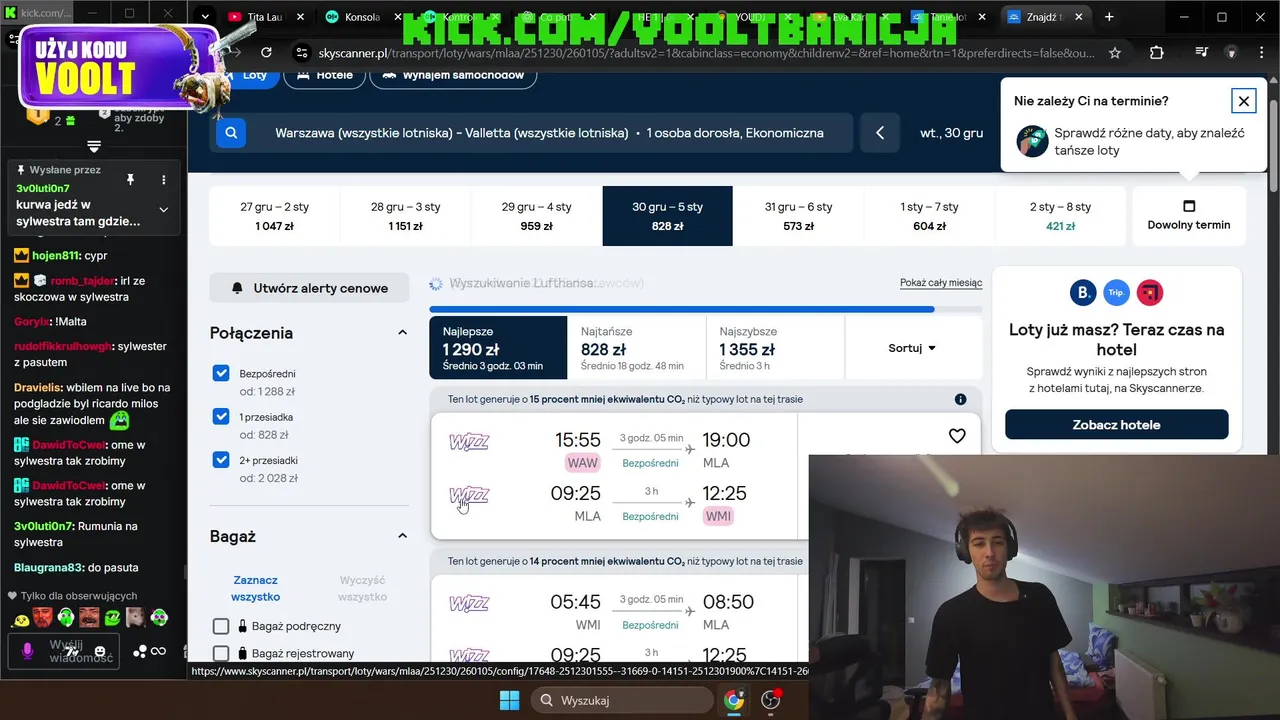
Task: Check the Bagaż podręczny checkbox
Action: (221, 626)
